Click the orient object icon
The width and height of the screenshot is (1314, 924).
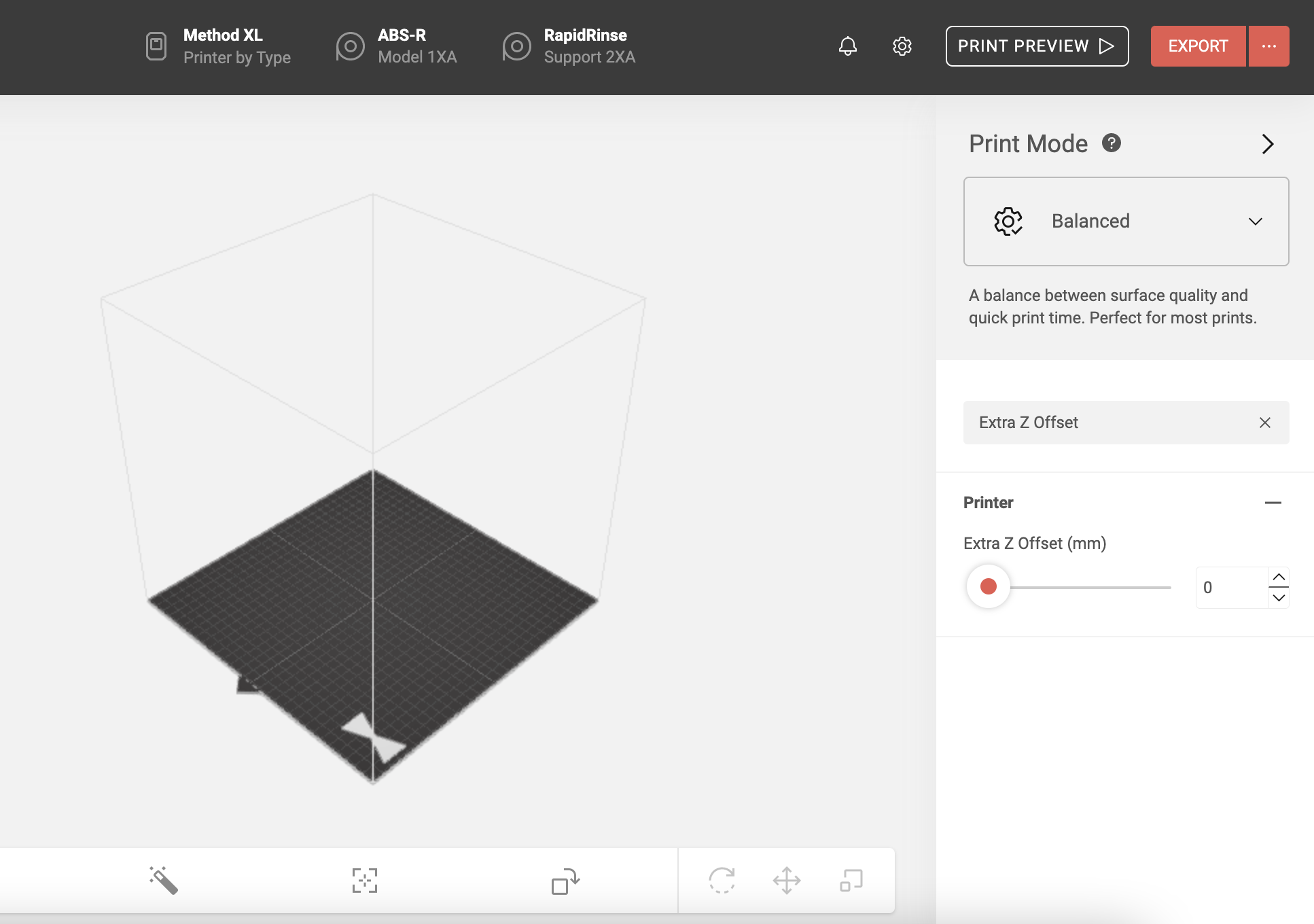click(x=565, y=881)
